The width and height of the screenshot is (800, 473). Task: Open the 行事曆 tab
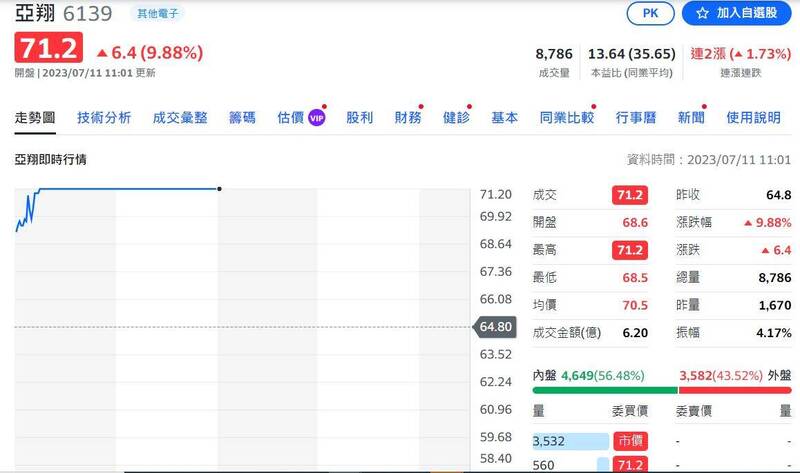point(636,118)
